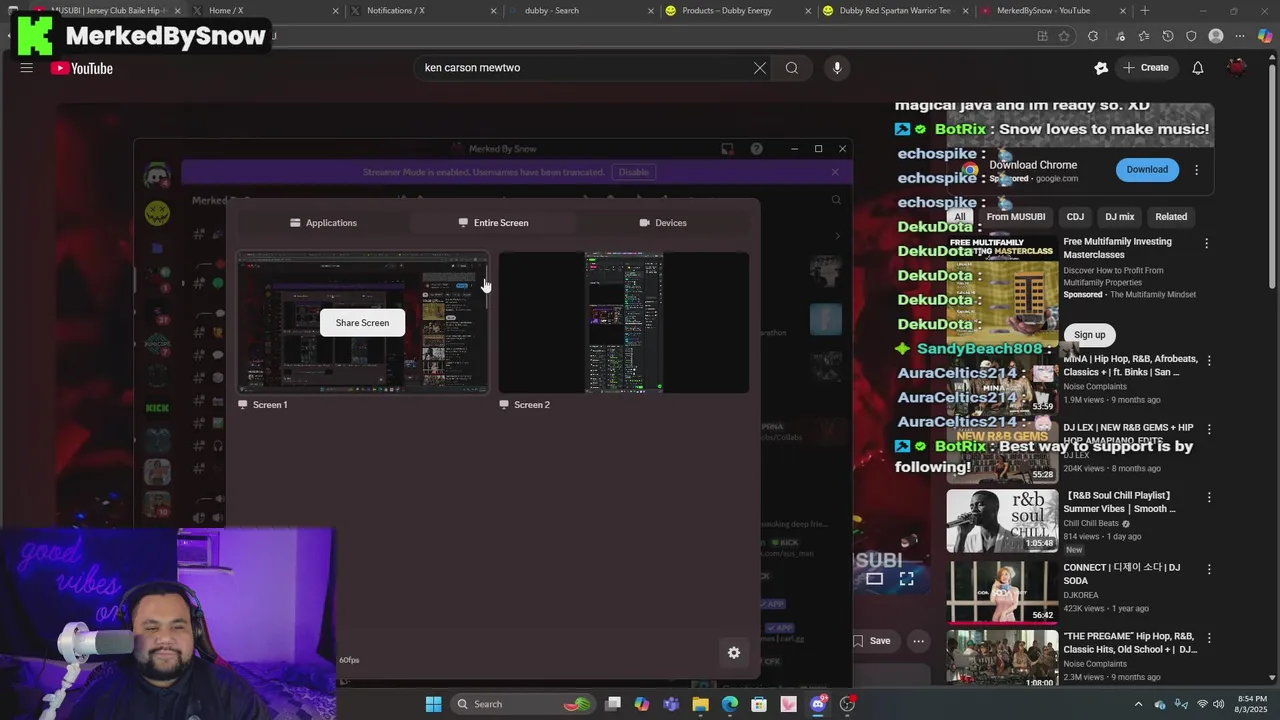1280x720 pixels.
Task: Filter recommendations by CDJ chip
Action: pyautogui.click(x=1075, y=217)
